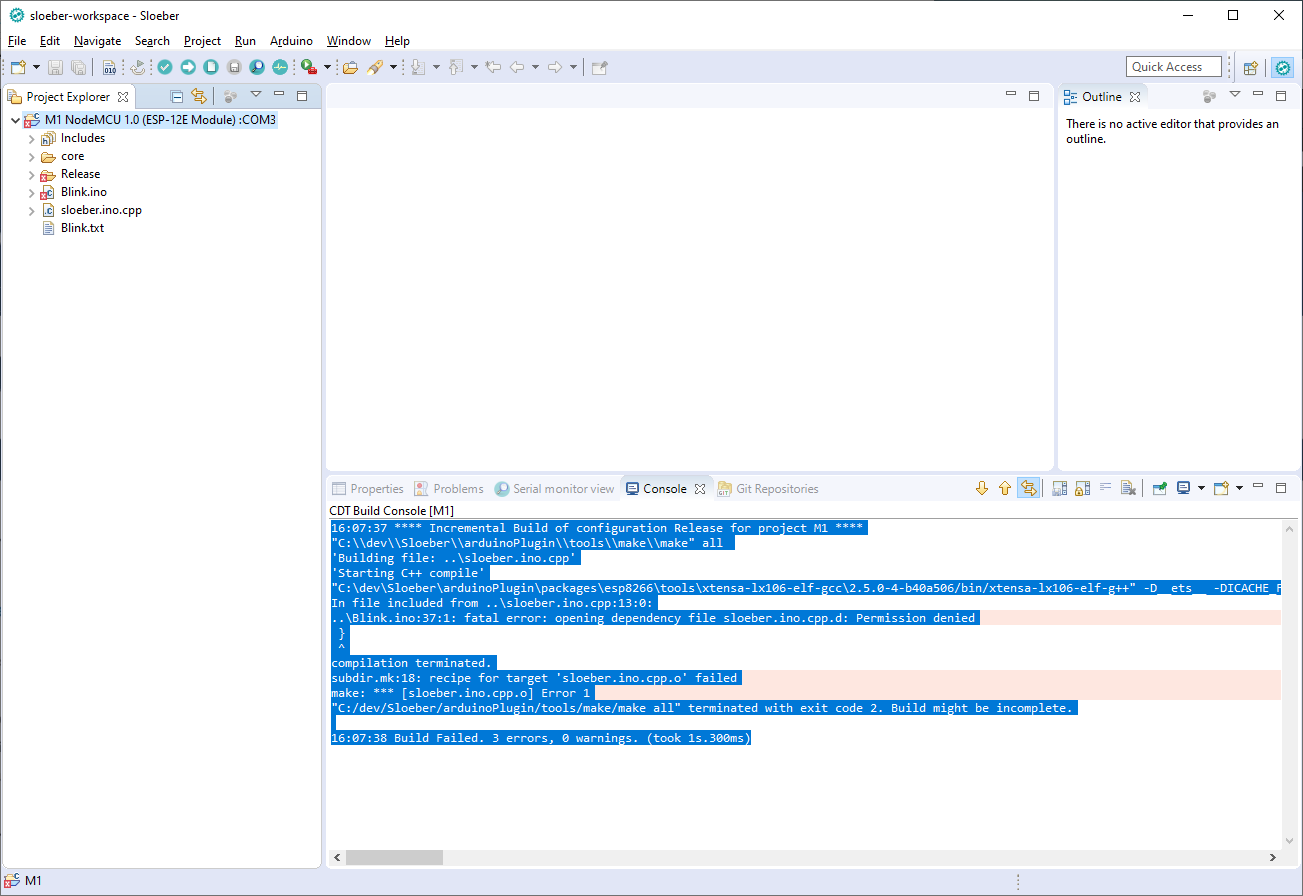The width and height of the screenshot is (1303, 896).
Task: Switch to the Serial monitor view tab
Action: click(x=554, y=489)
